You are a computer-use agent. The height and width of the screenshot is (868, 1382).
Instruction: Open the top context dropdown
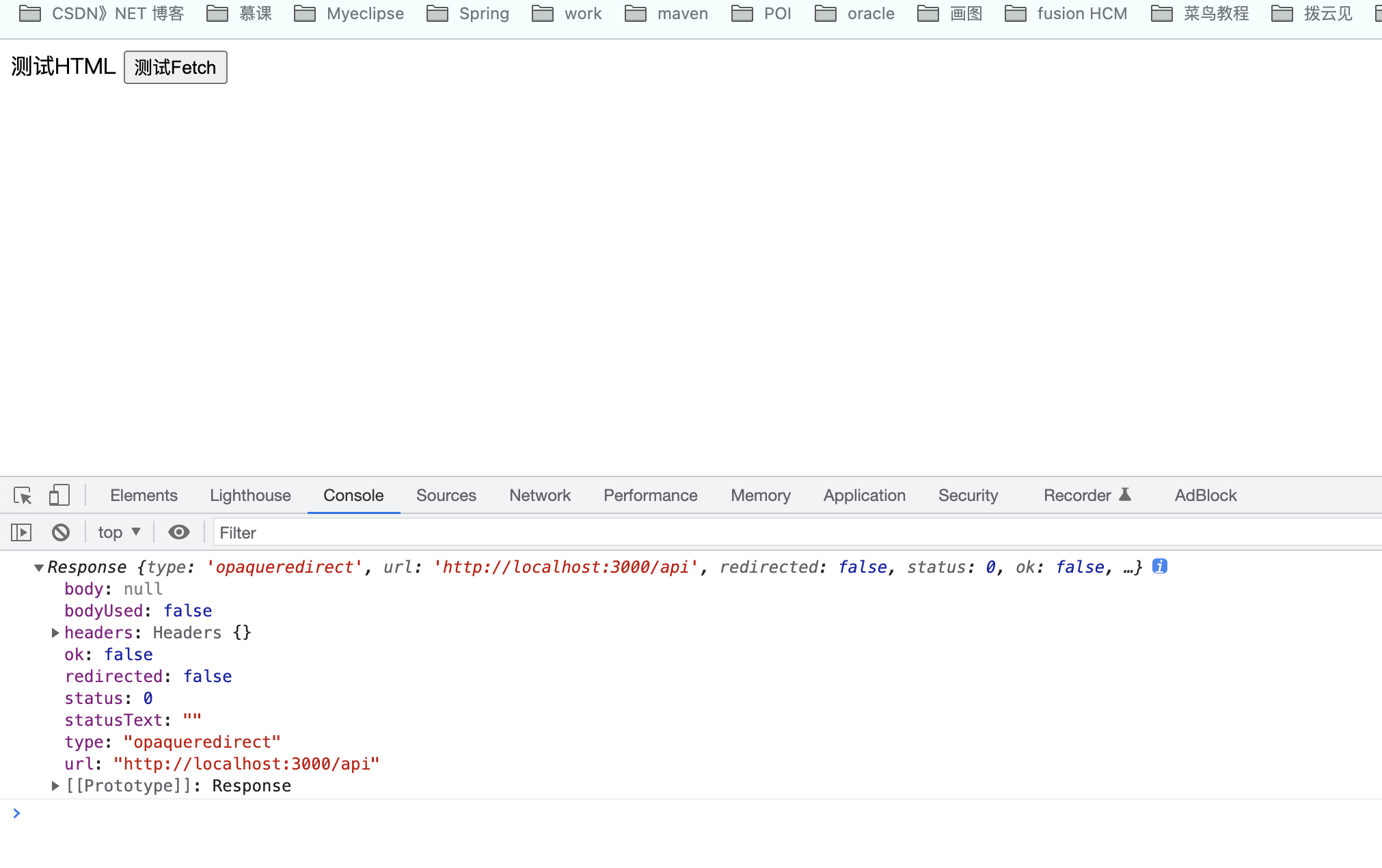point(119,532)
